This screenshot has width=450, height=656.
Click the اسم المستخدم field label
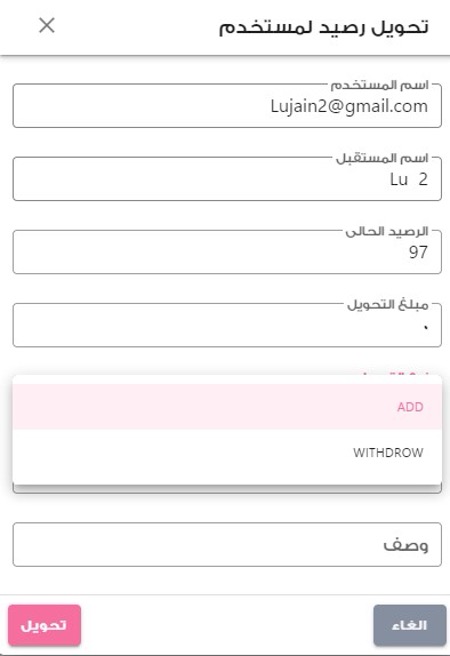pyautogui.click(x=380, y=85)
